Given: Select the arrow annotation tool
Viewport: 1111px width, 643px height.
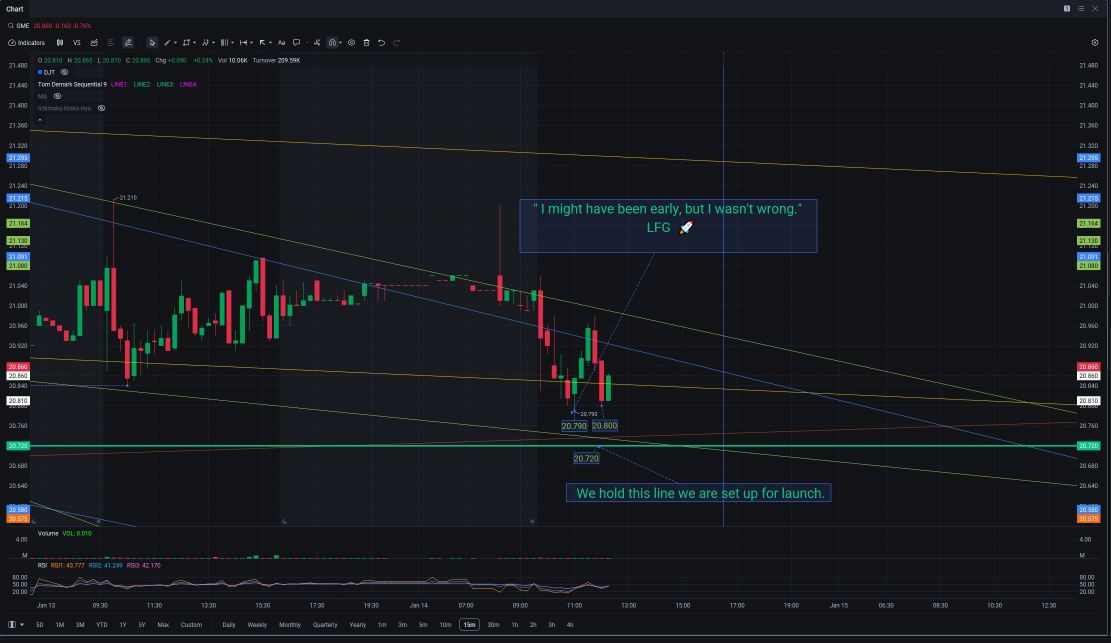Looking at the screenshot, I should pos(262,43).
